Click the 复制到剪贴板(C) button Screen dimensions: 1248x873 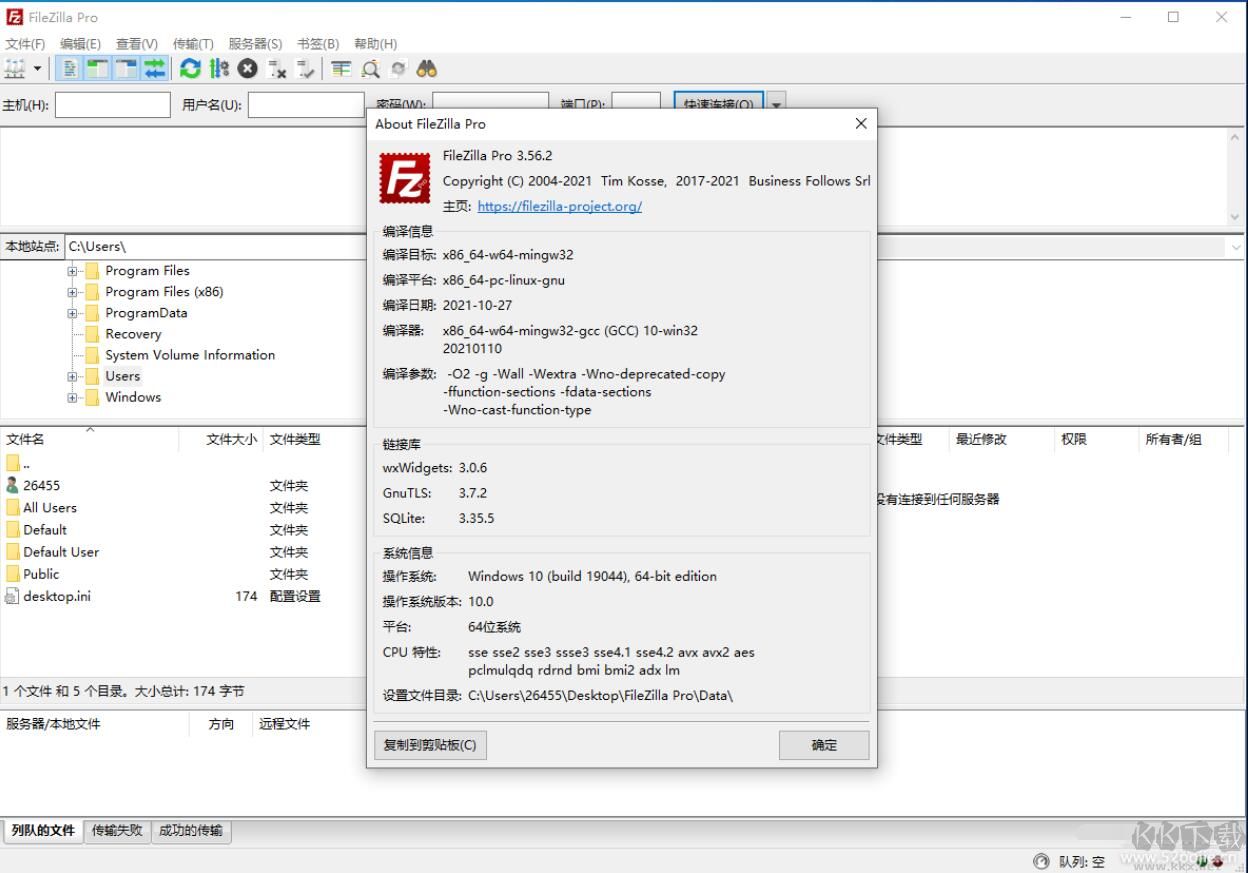point(430,745)
